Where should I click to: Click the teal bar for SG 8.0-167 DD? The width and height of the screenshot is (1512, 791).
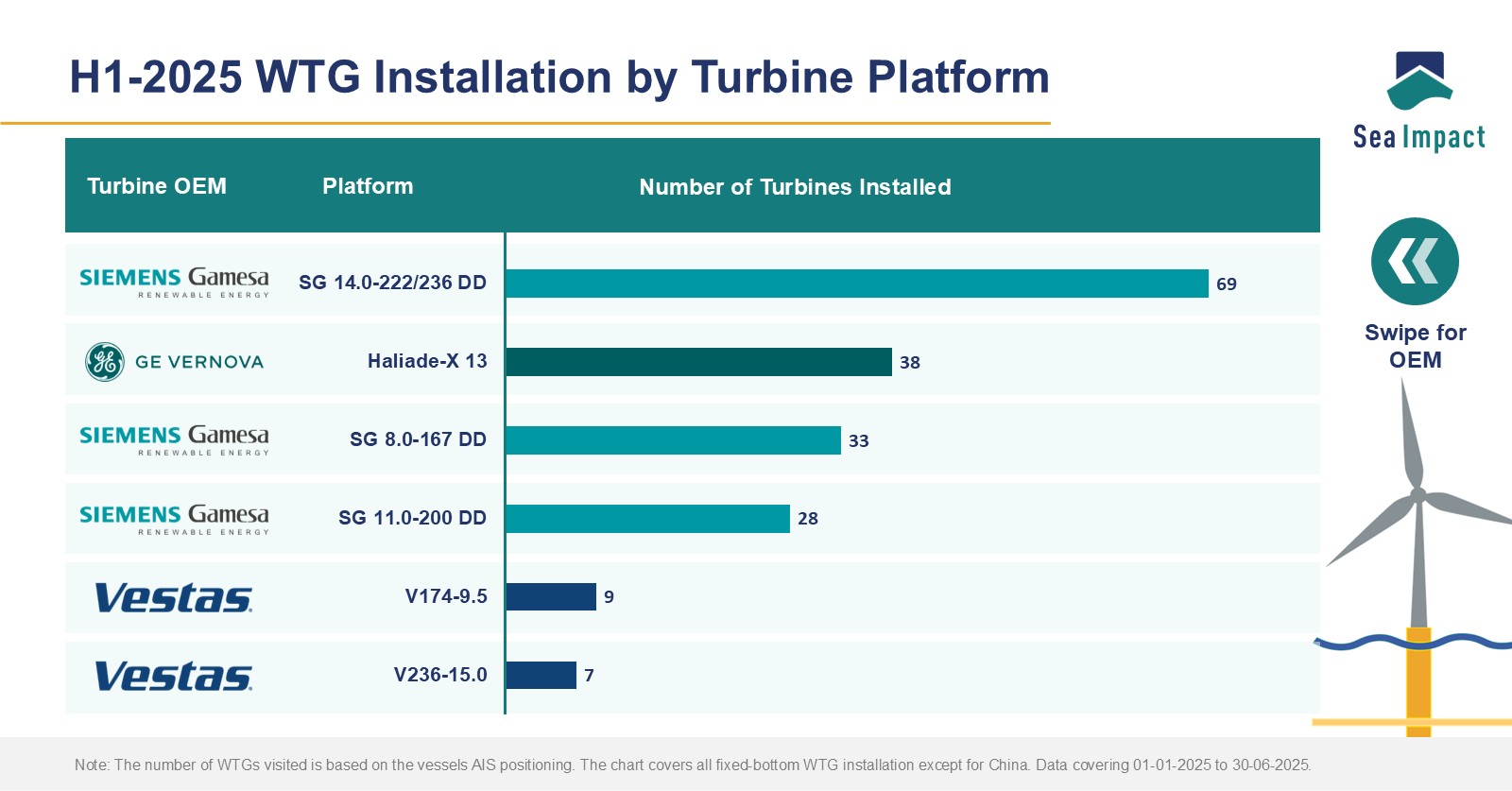[x=674, y=440]
